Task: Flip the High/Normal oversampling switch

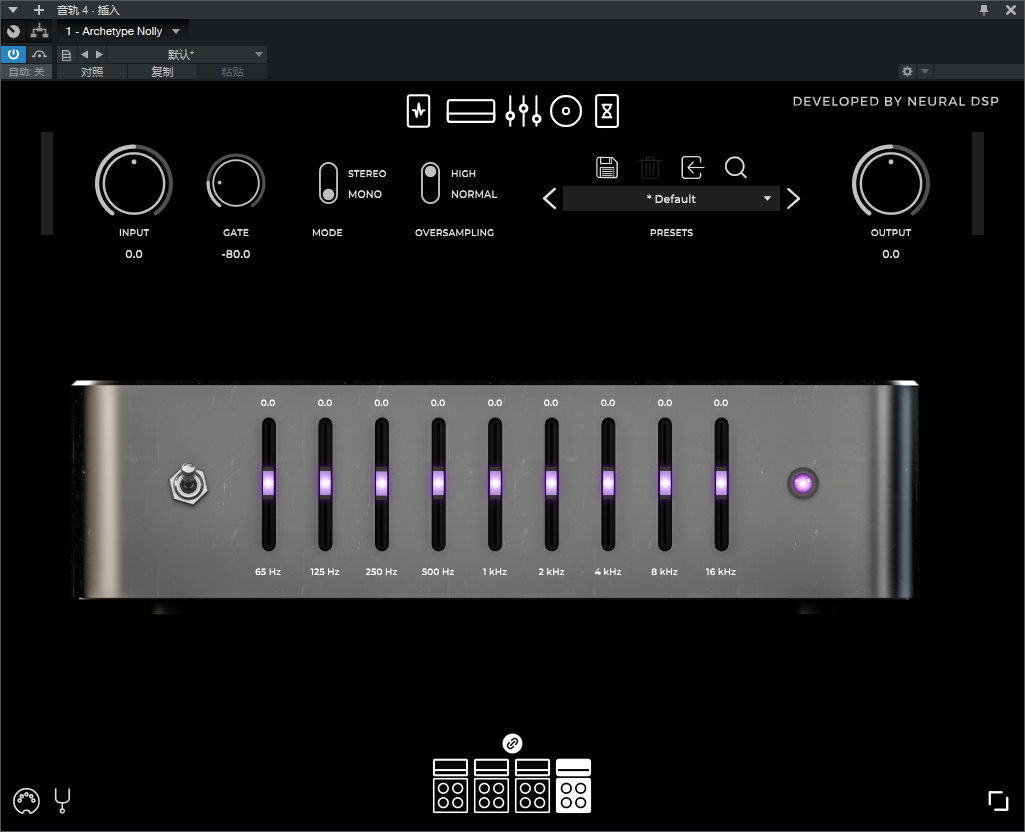Action: 430,183
